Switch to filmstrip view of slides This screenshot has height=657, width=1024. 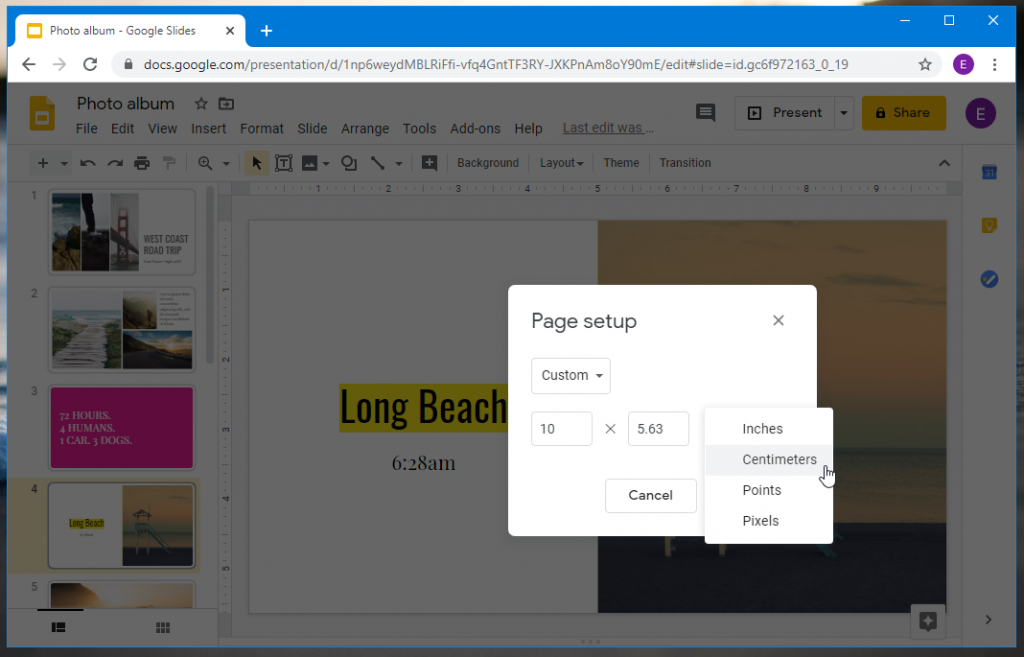tap(58, 628)
